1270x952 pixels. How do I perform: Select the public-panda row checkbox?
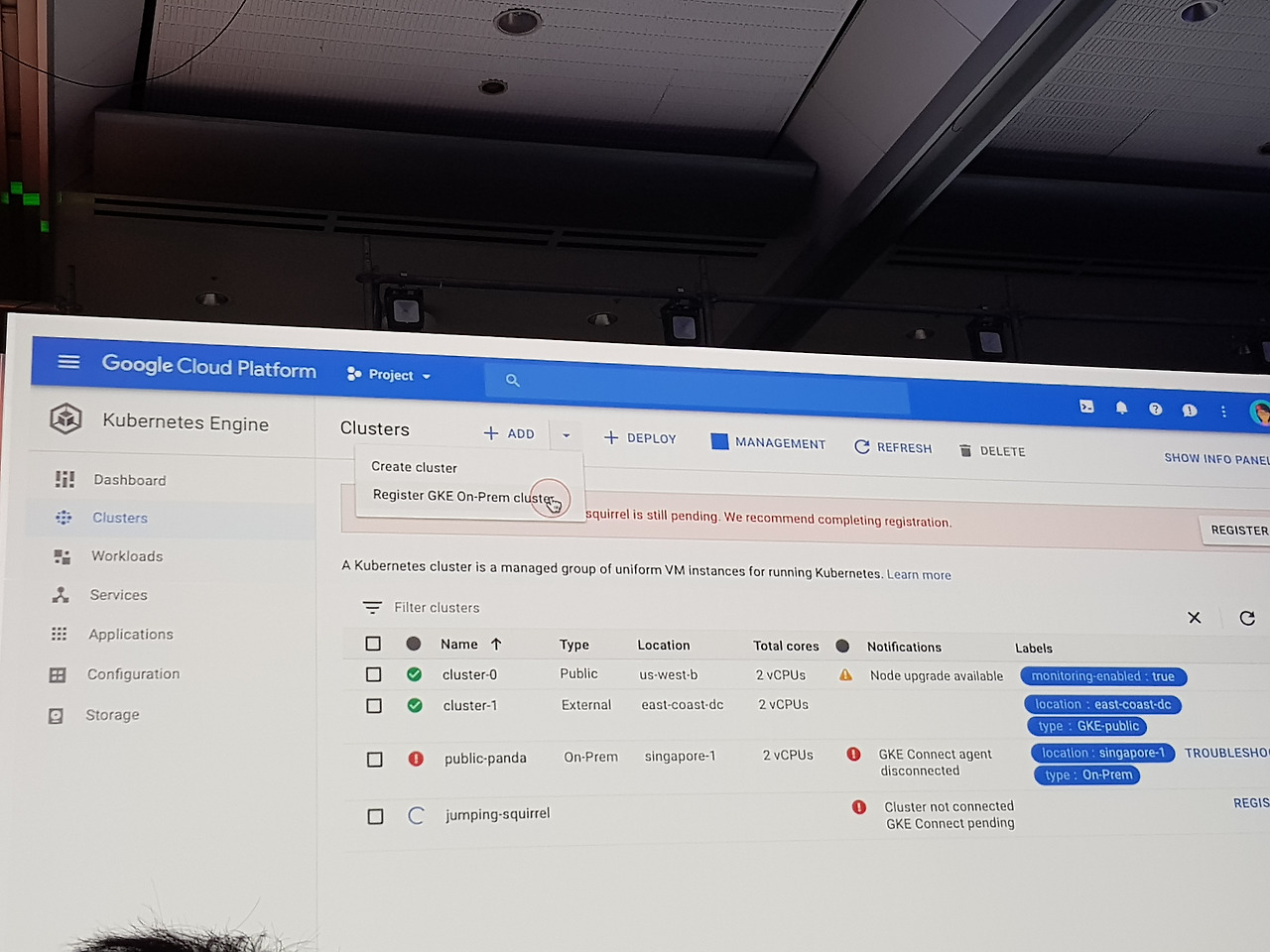tap(374, 760)
